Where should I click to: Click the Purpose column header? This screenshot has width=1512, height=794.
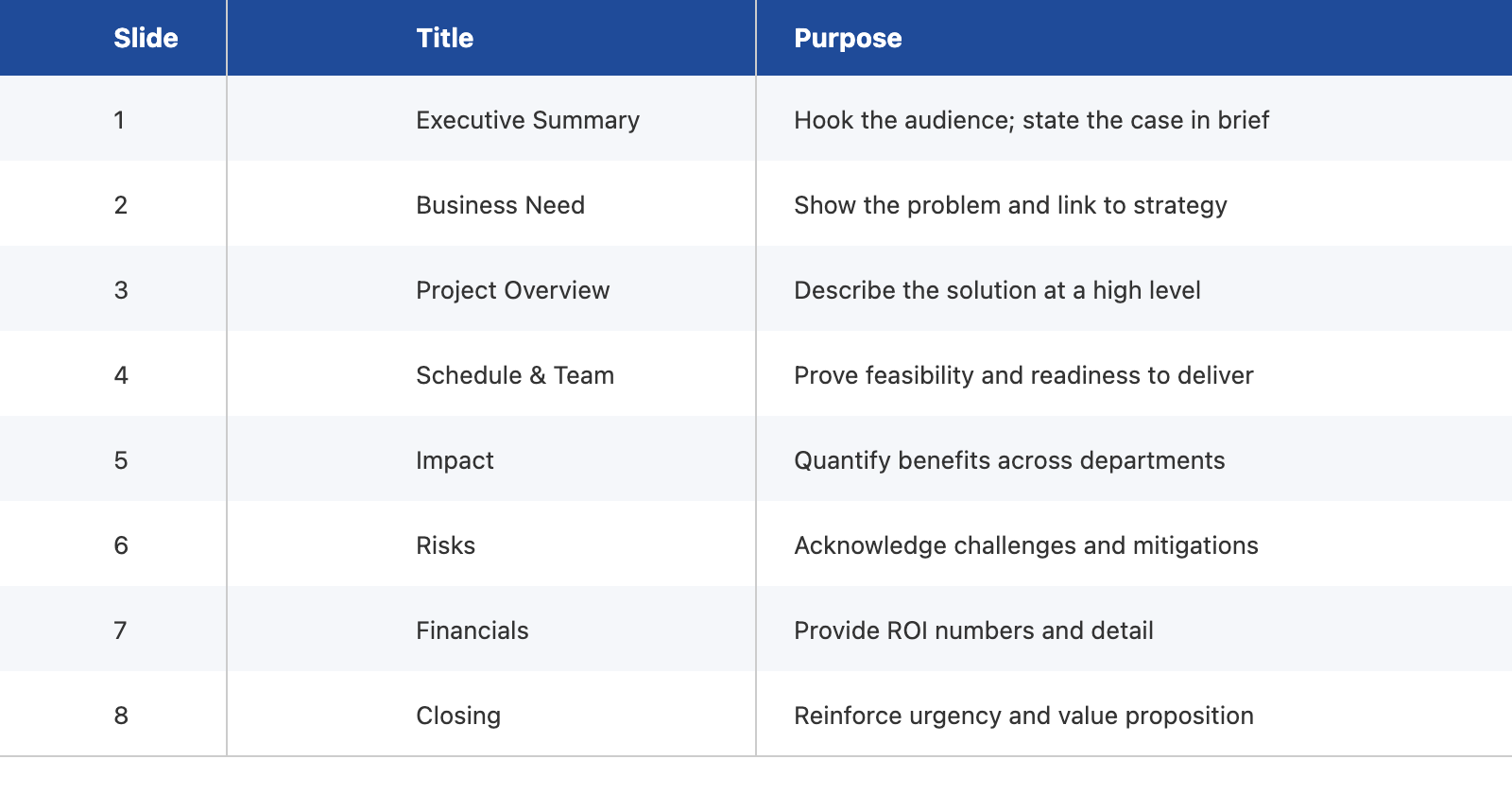[x=848, y=38]
